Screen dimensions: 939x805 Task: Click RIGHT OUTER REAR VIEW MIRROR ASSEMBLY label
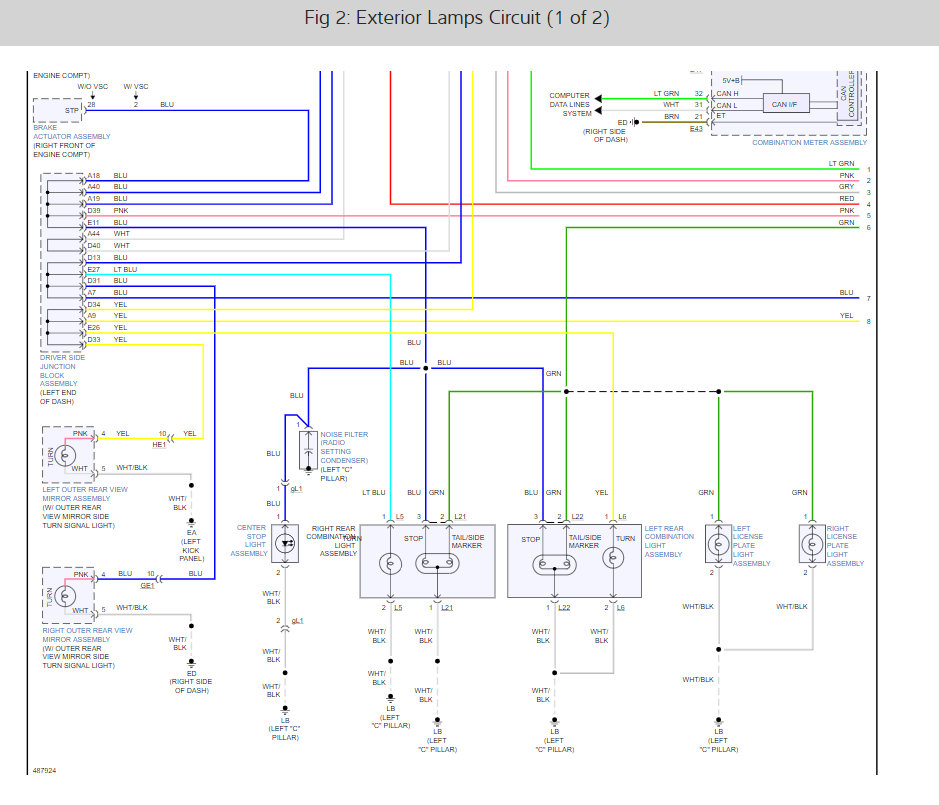87,635
